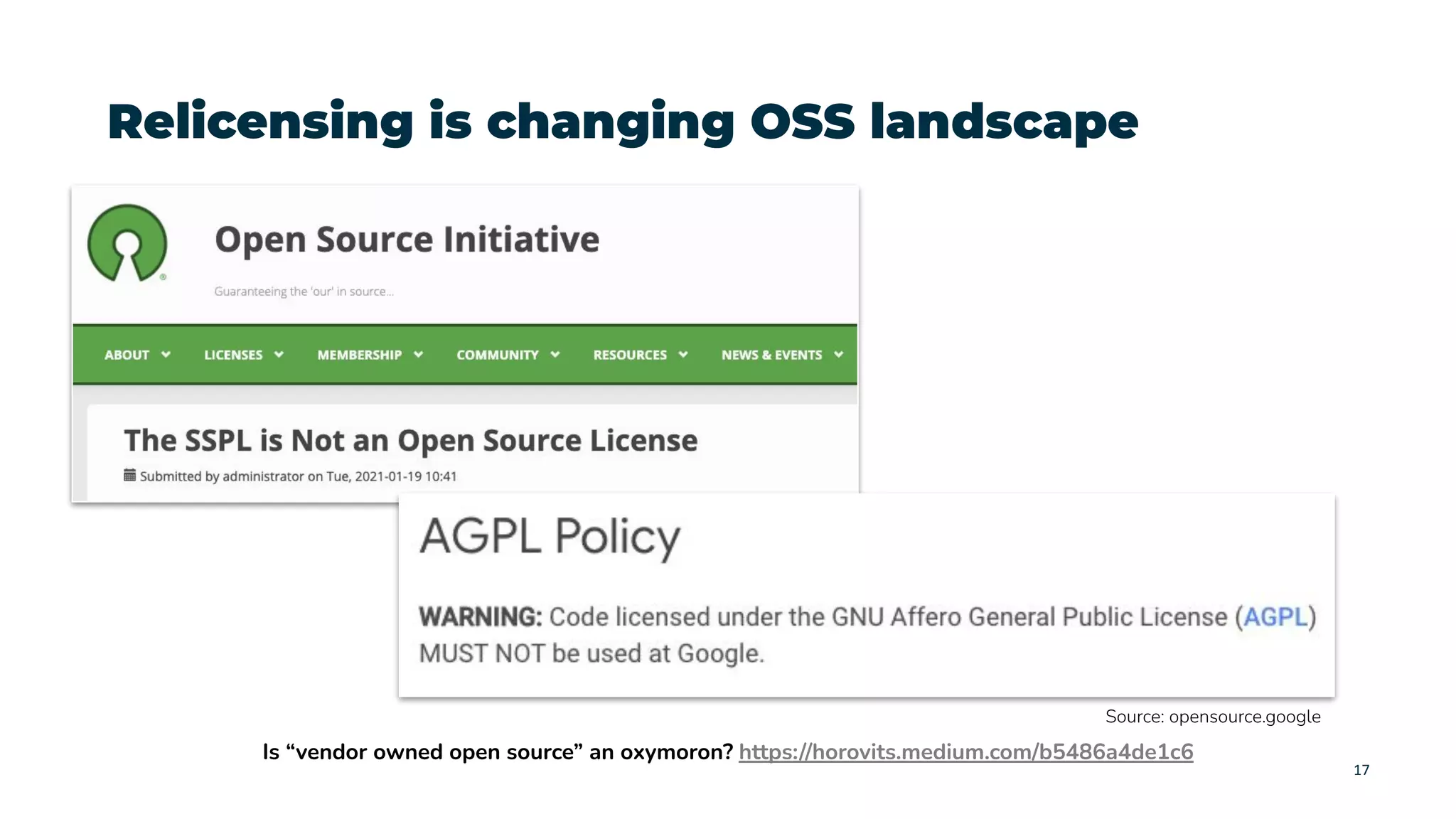Viewport: 1456px width, 819px height.
Task: Select the RESOURCES menu item
Action: (x=630, y=355)
